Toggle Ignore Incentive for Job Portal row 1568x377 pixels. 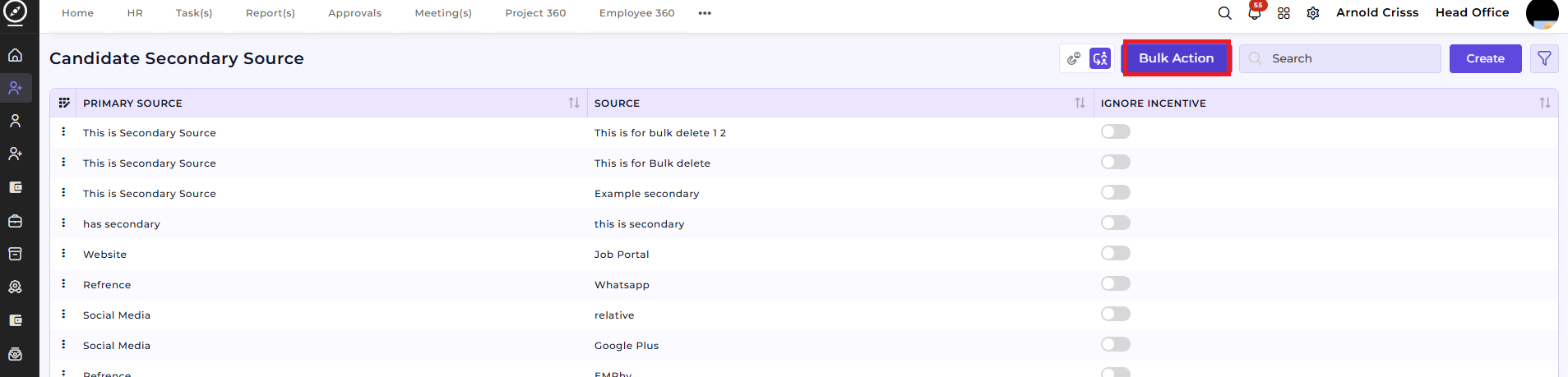coord(1116,253)
